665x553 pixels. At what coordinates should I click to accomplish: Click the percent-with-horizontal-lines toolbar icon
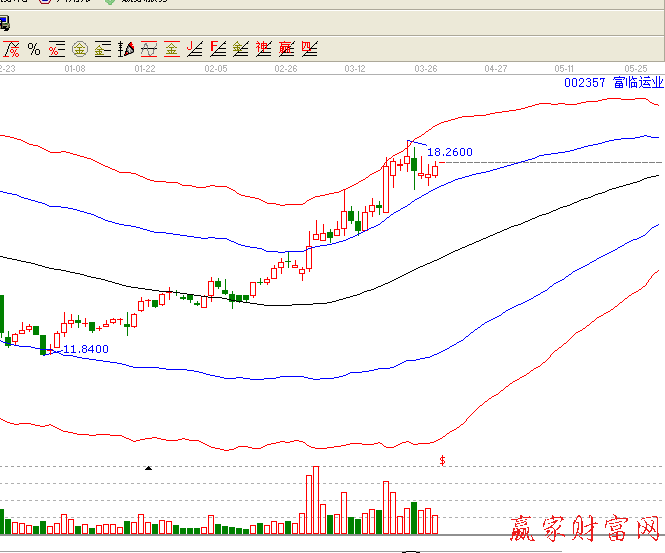click(57, 48)
